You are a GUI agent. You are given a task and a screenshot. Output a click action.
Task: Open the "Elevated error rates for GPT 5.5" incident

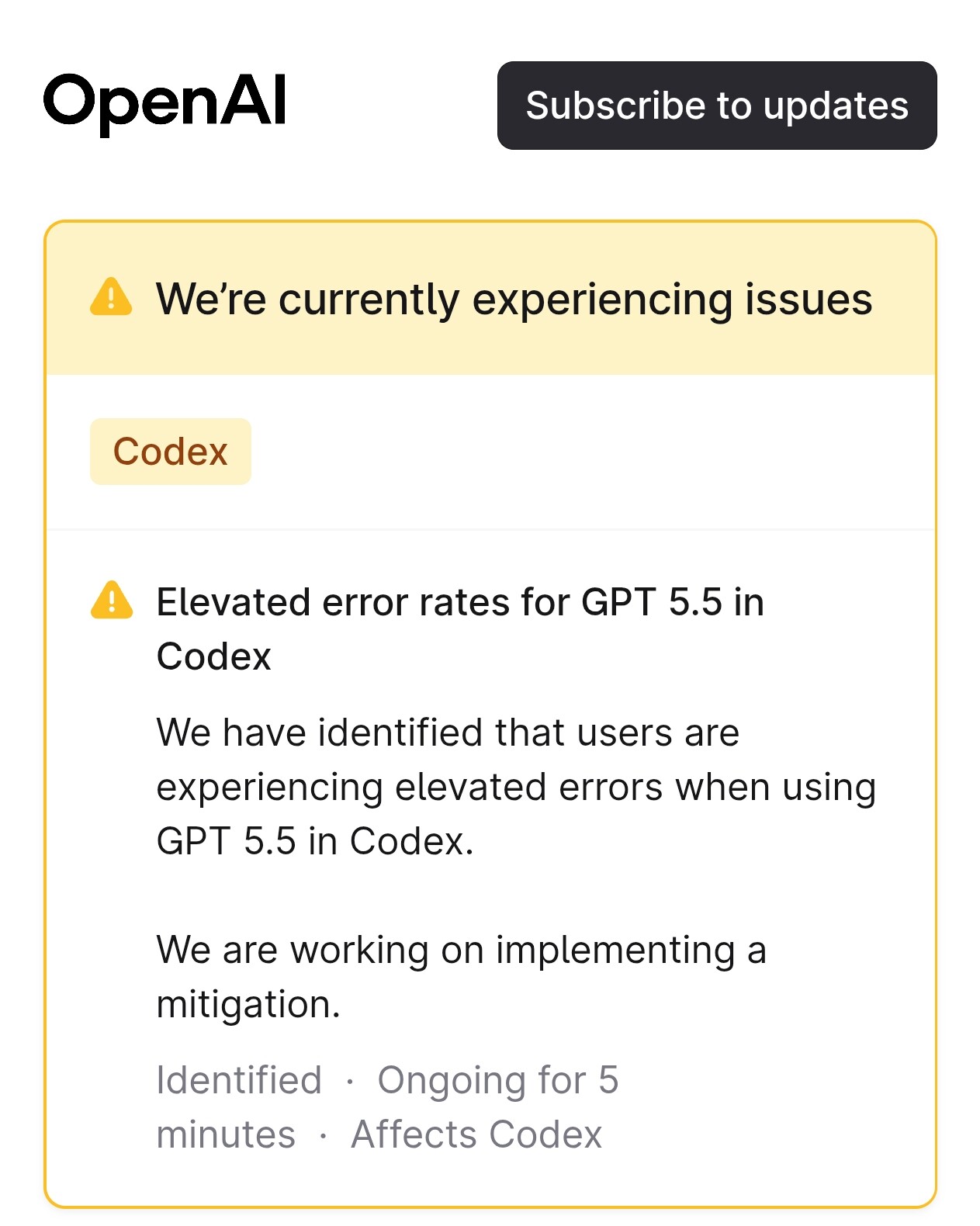point(460,629)
